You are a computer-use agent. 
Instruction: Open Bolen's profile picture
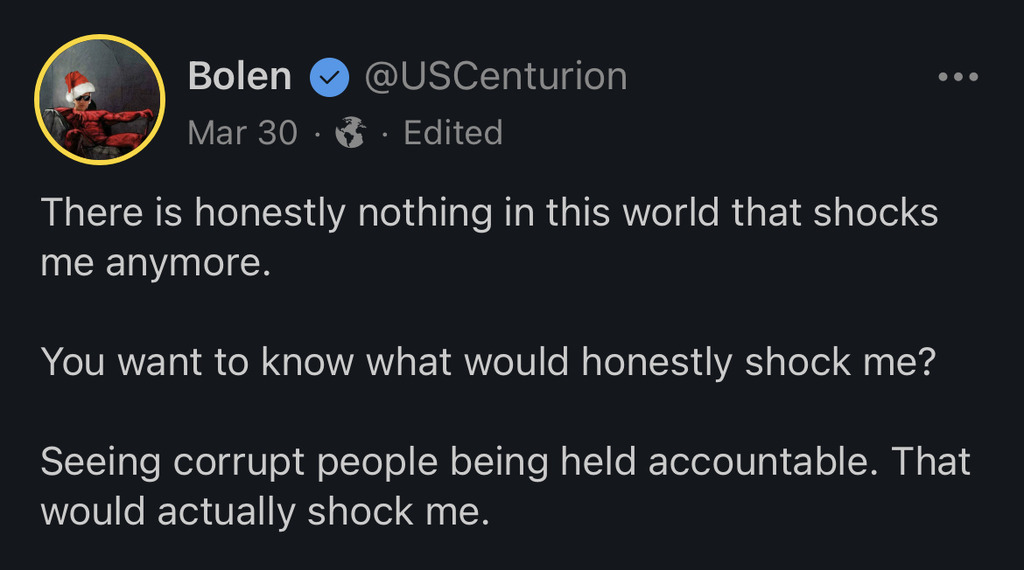point(99,100)
